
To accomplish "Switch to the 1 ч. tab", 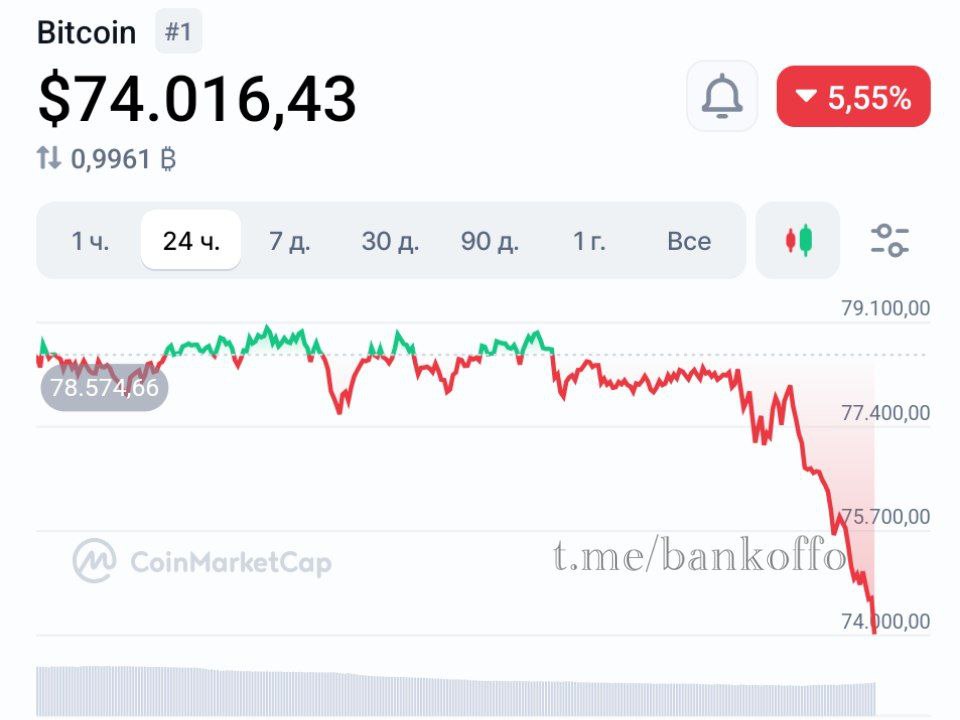I will coord(90,241).
